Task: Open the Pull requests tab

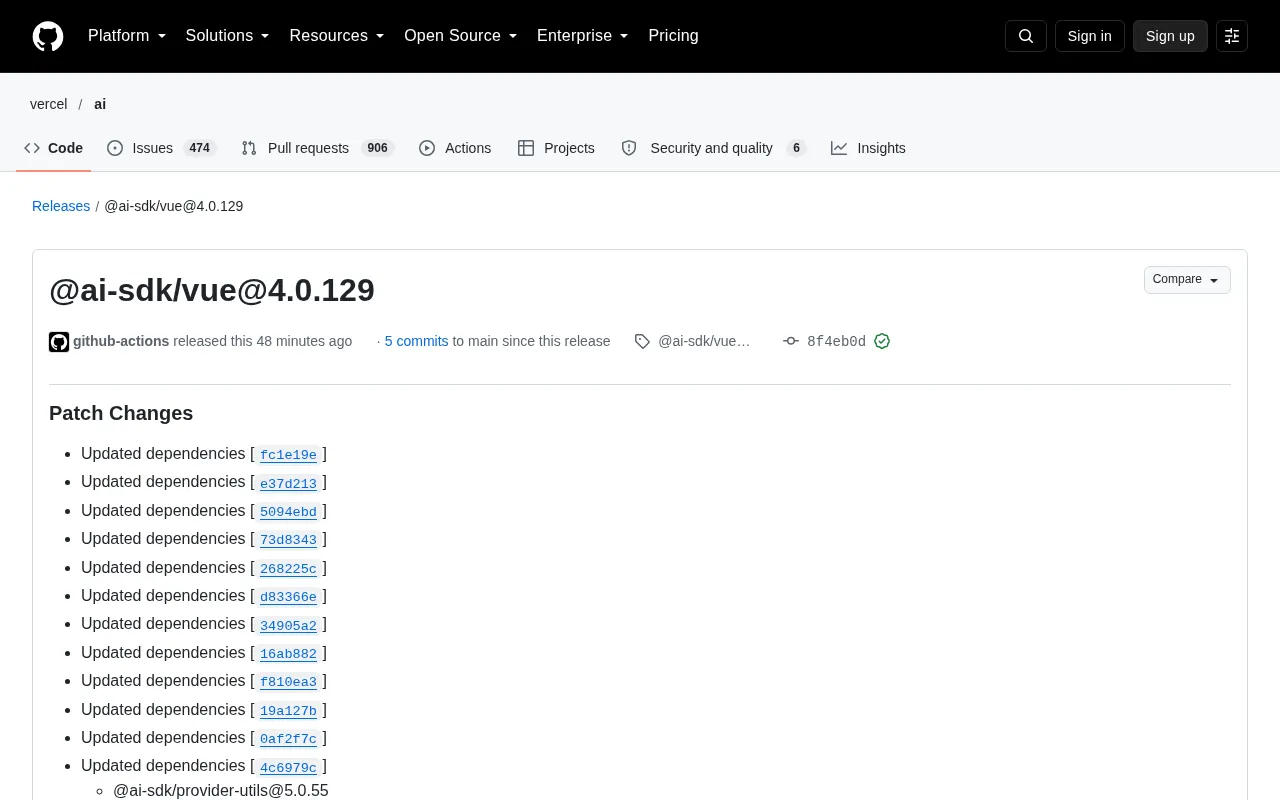Action: click(317, 148)
